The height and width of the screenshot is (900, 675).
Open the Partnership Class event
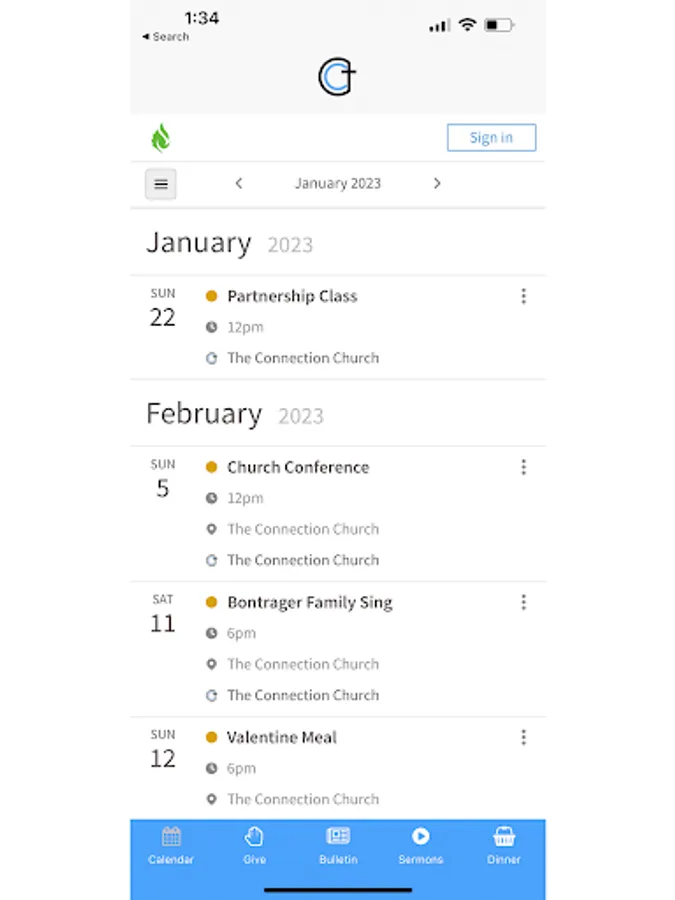[292, 296]
